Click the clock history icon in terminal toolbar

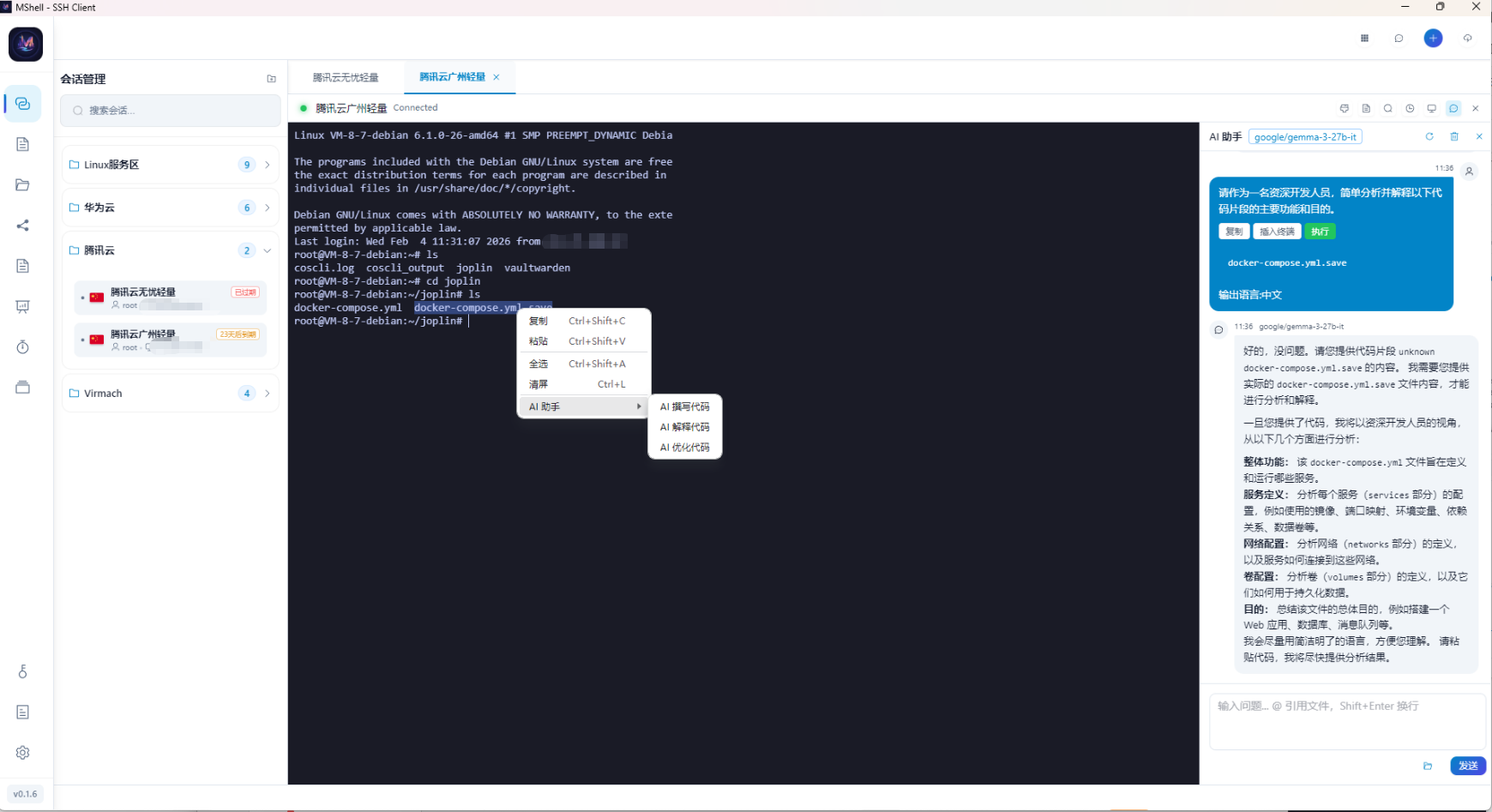click(x=1410, y=109)
